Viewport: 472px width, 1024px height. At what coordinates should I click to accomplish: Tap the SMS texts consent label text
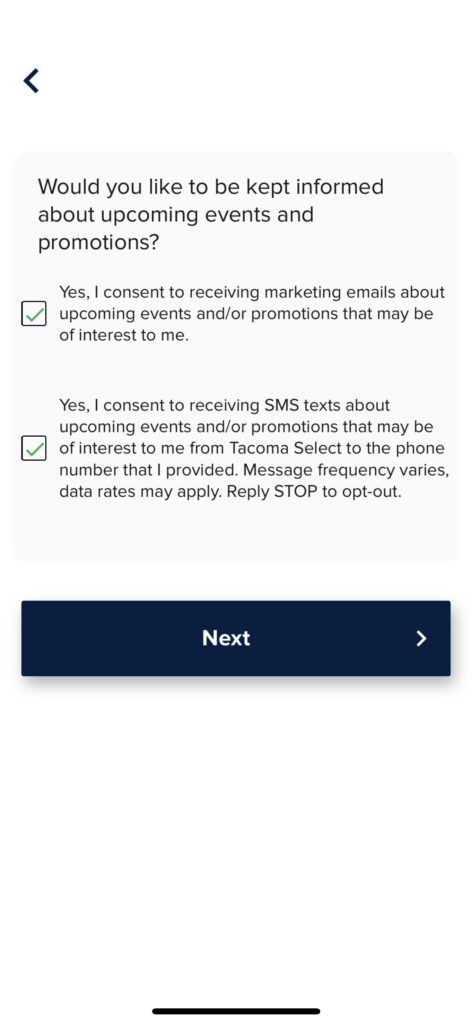254,449
